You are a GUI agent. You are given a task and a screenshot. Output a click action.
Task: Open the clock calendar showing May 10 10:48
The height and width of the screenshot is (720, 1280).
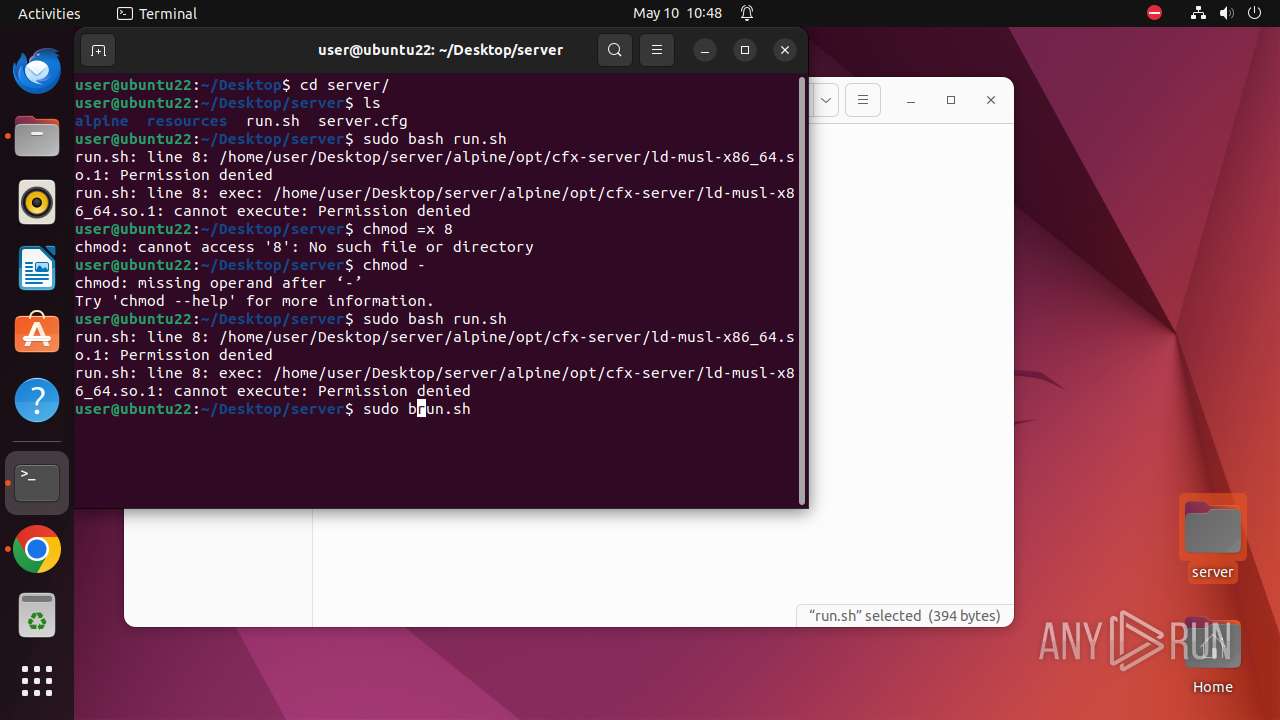pos(677,13)
